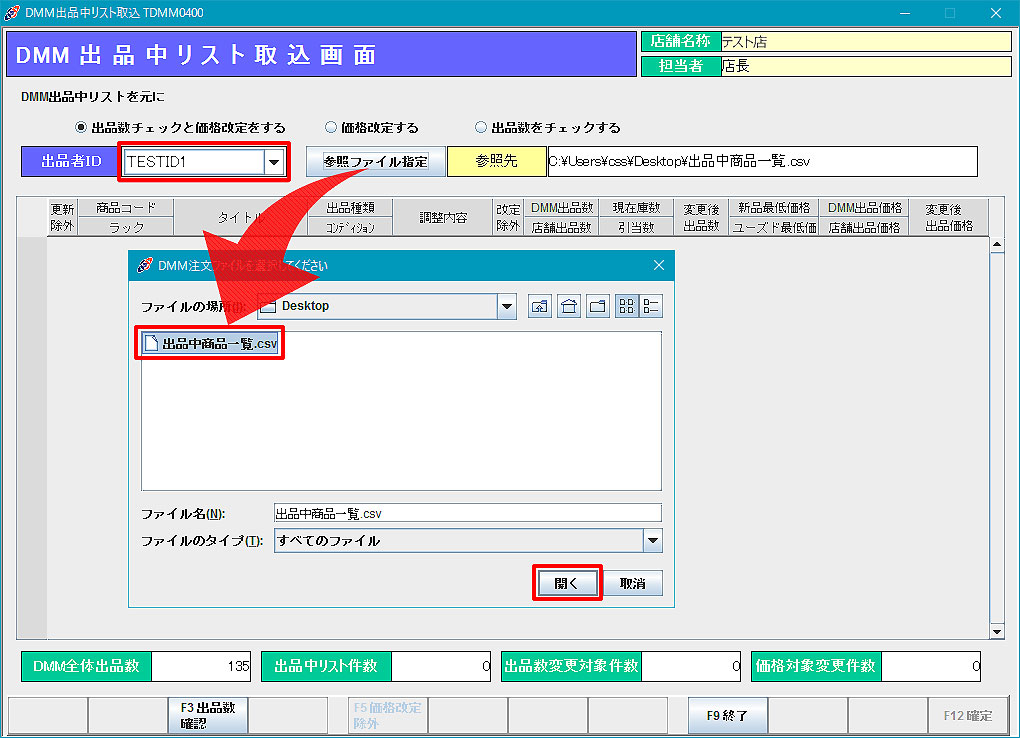Click F5 価格改定除外 function button
This screenshot has width=1020, height=738.
point(388,715)
